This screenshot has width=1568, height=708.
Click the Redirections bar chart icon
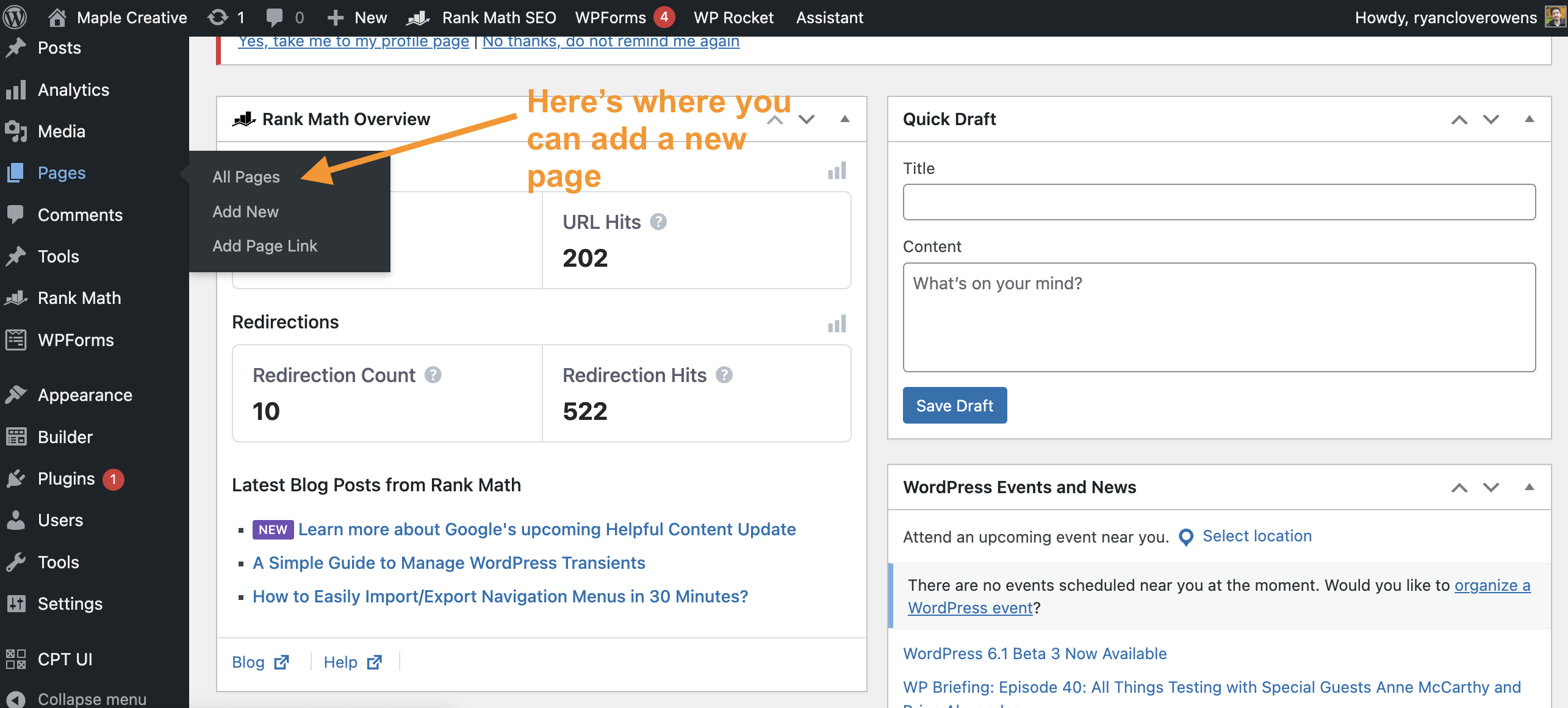tap(836, 323)
